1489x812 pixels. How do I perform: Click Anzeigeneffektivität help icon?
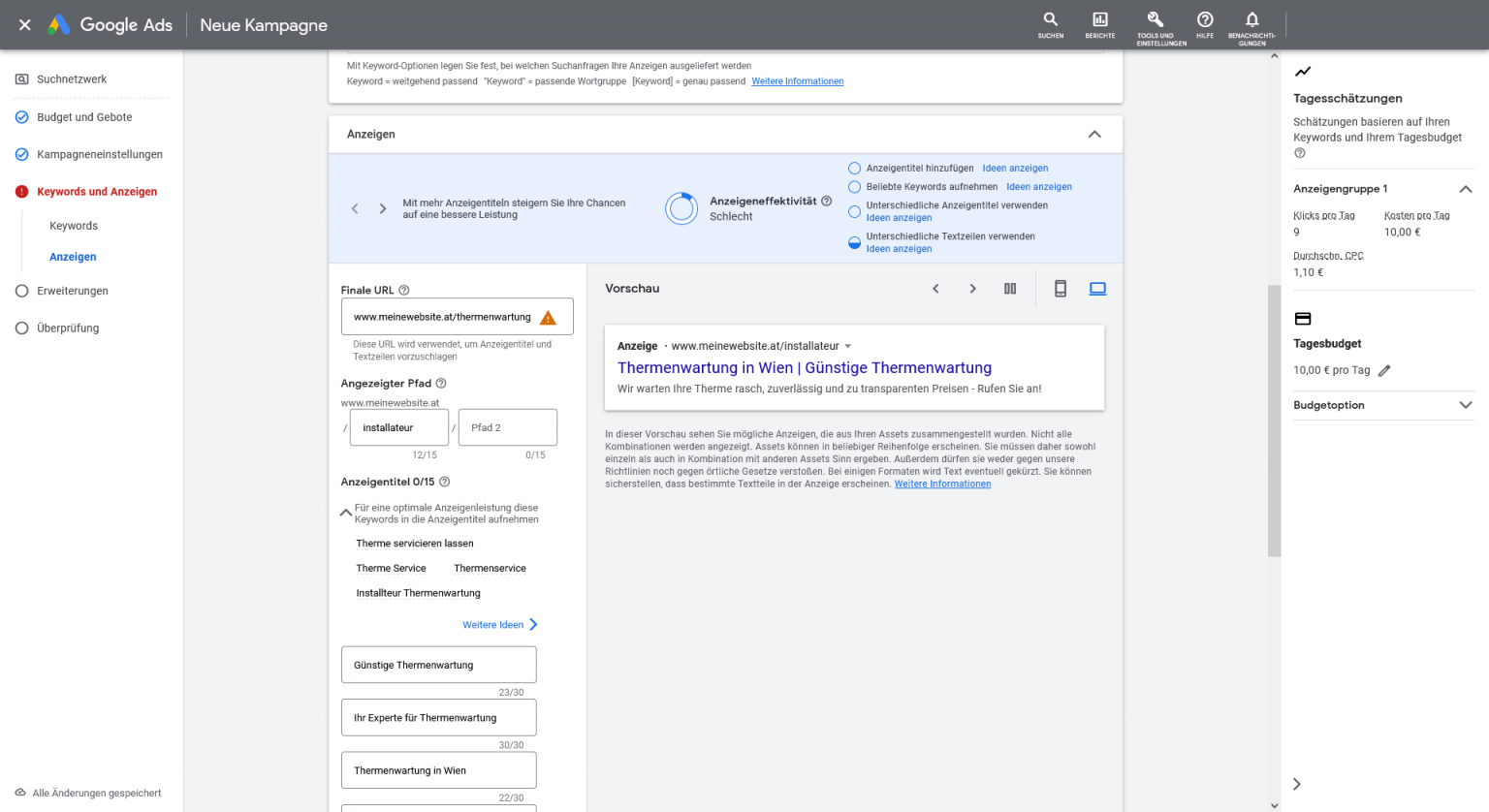[827, 202]
